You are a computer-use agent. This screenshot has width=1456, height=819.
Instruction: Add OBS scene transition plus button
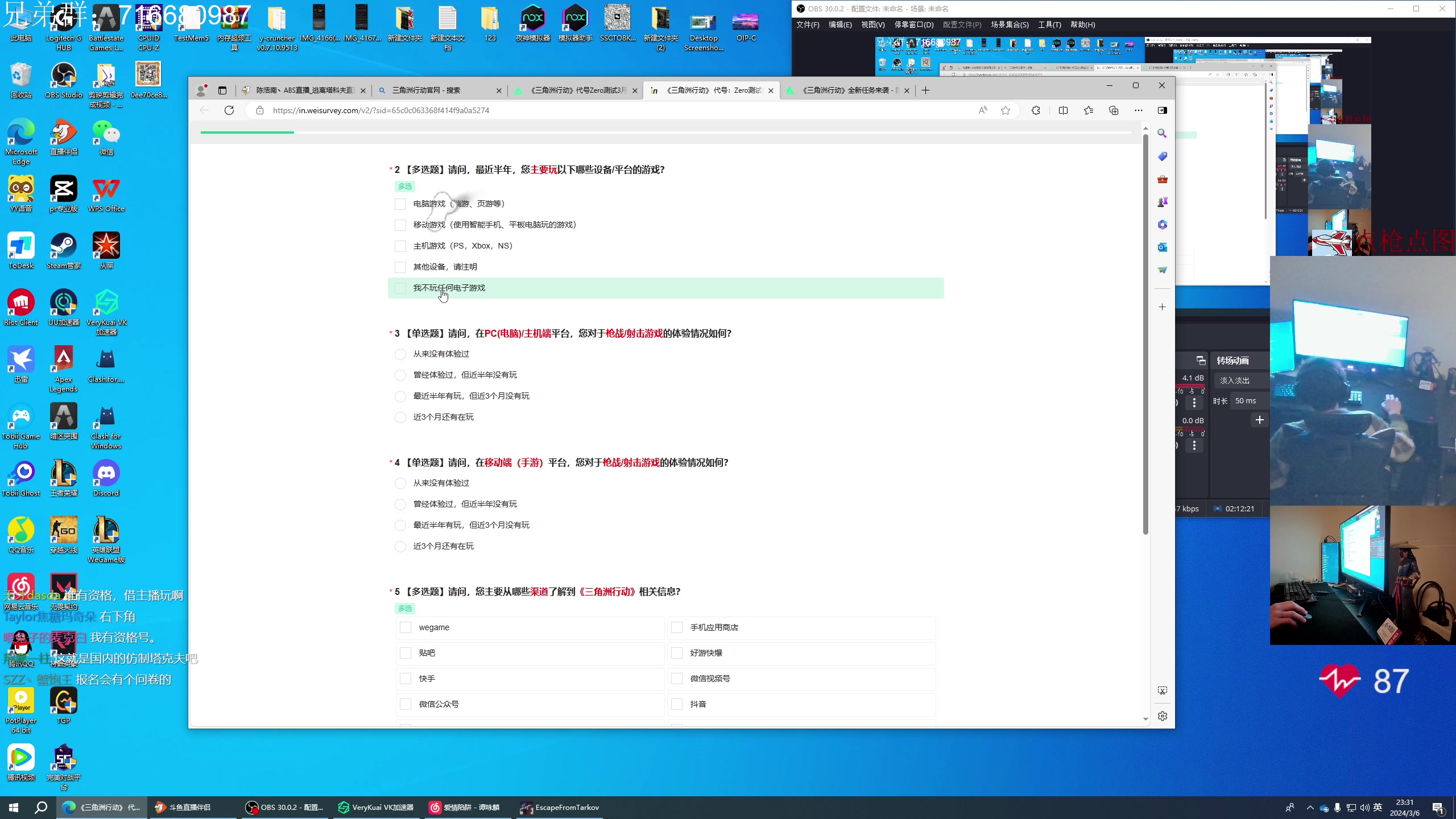click(x=1260, y=420)
